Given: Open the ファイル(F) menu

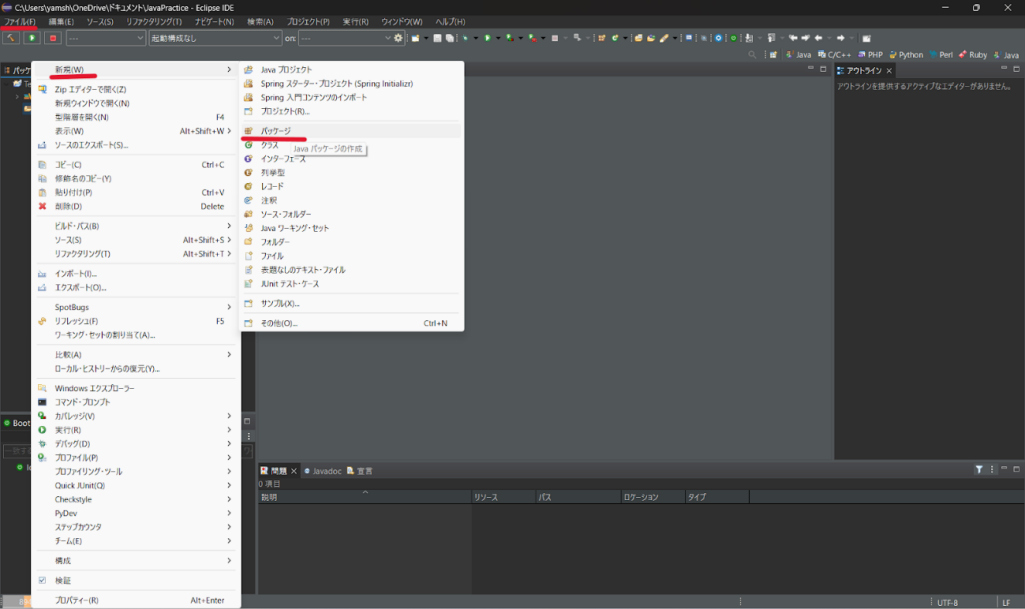Looking at the screenshot, I should [20, 22].
